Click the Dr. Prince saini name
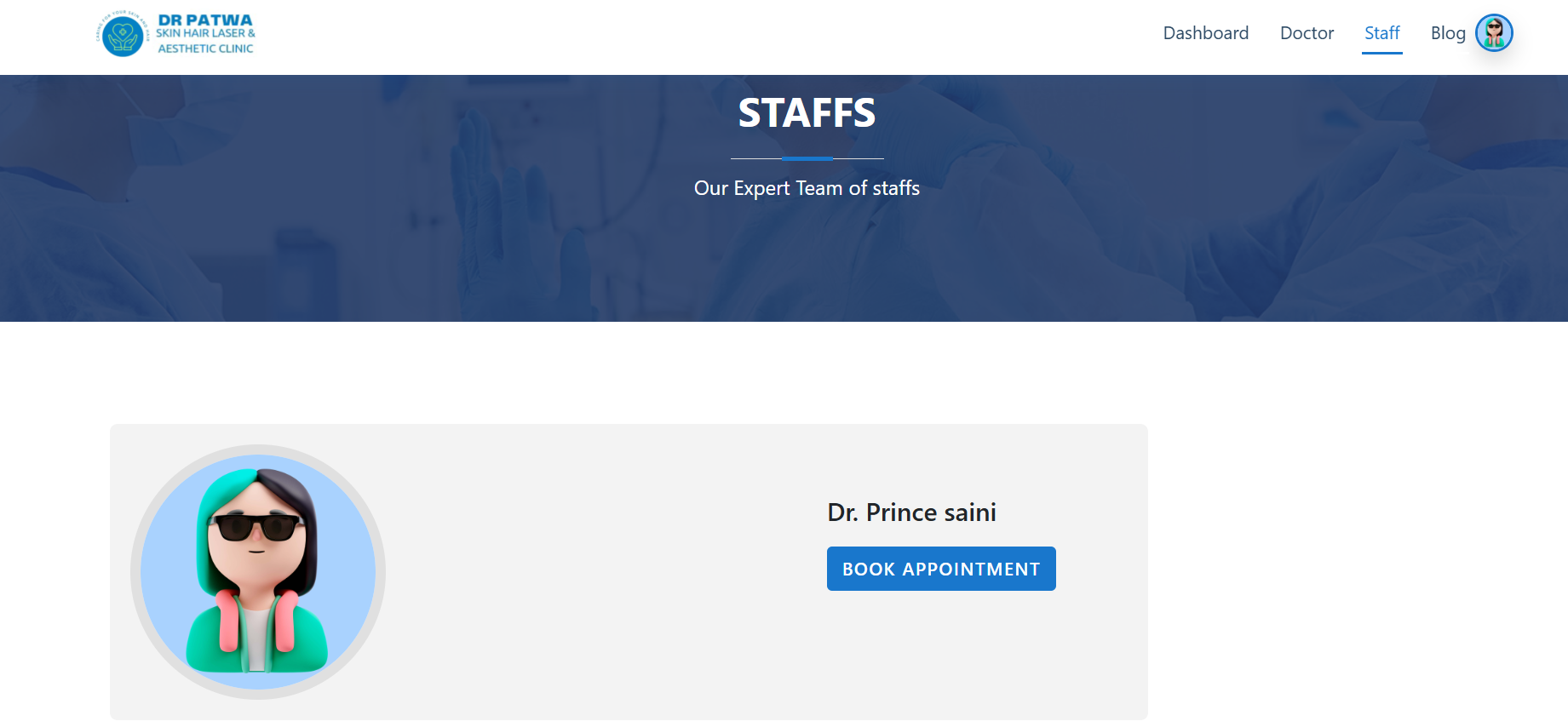The image size is (1568, 727). (x=911, y=512)
